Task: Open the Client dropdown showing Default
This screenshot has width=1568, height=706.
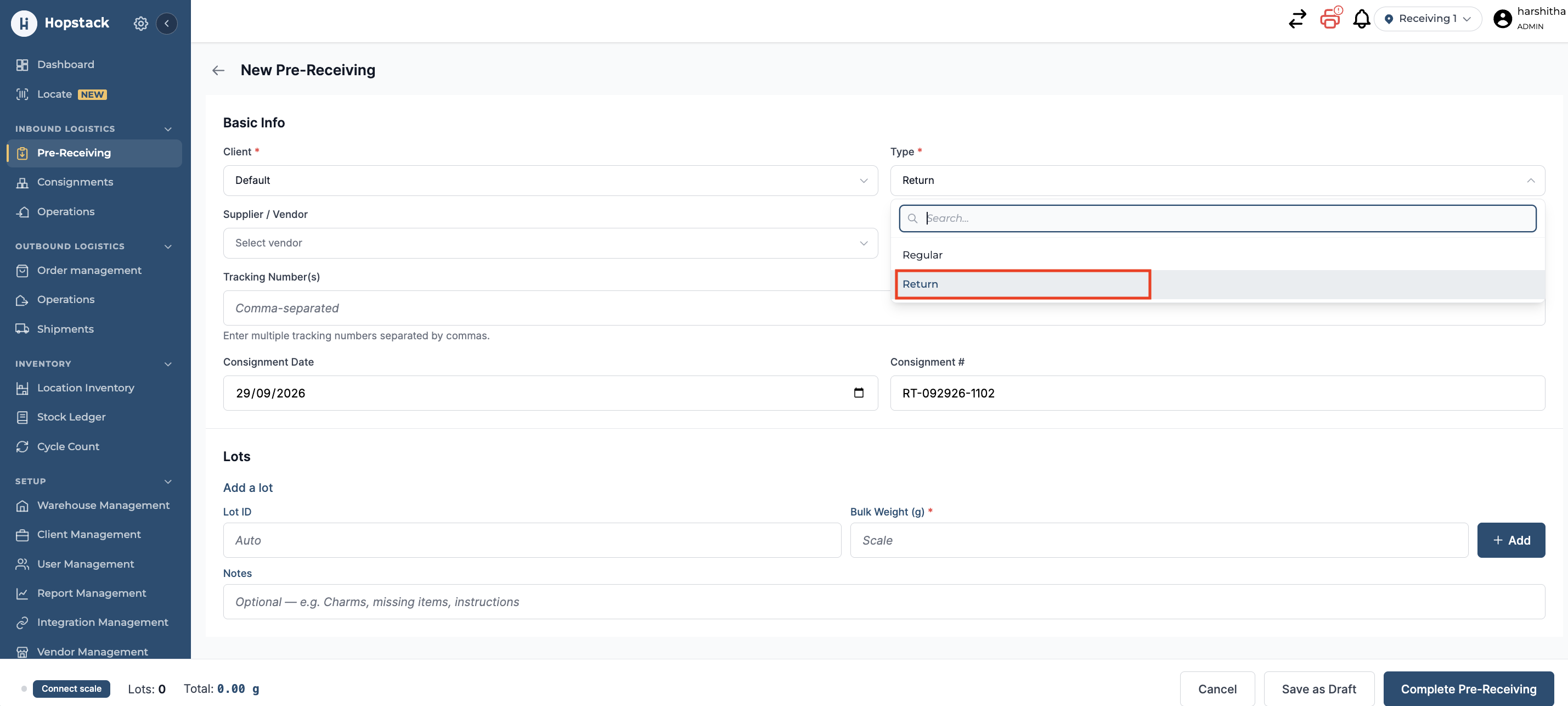Action: coord(550,180)
